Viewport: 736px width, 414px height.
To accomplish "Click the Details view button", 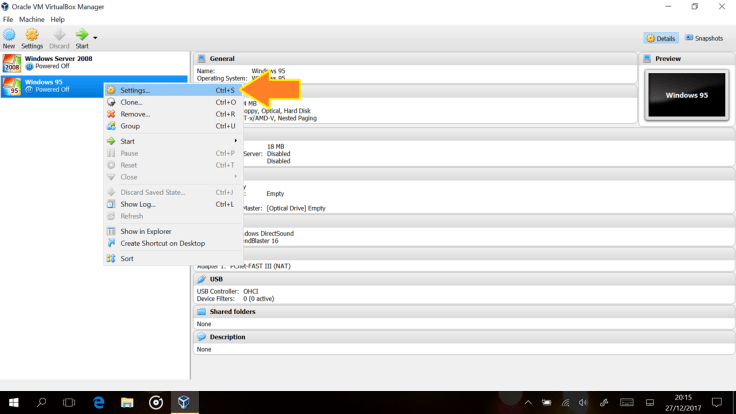I will 661,38.
